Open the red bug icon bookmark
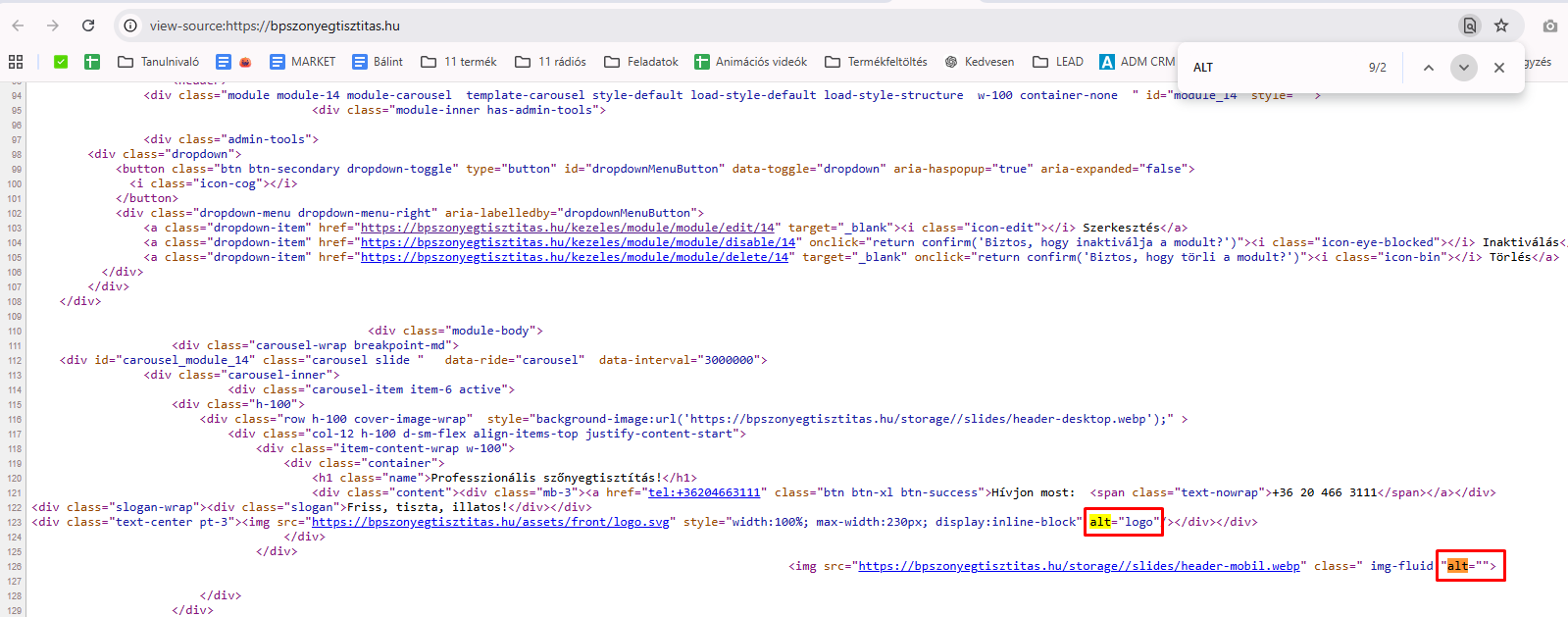Image resolution: width=1568 pixels, height=617 pixels. tap(245, 62)
